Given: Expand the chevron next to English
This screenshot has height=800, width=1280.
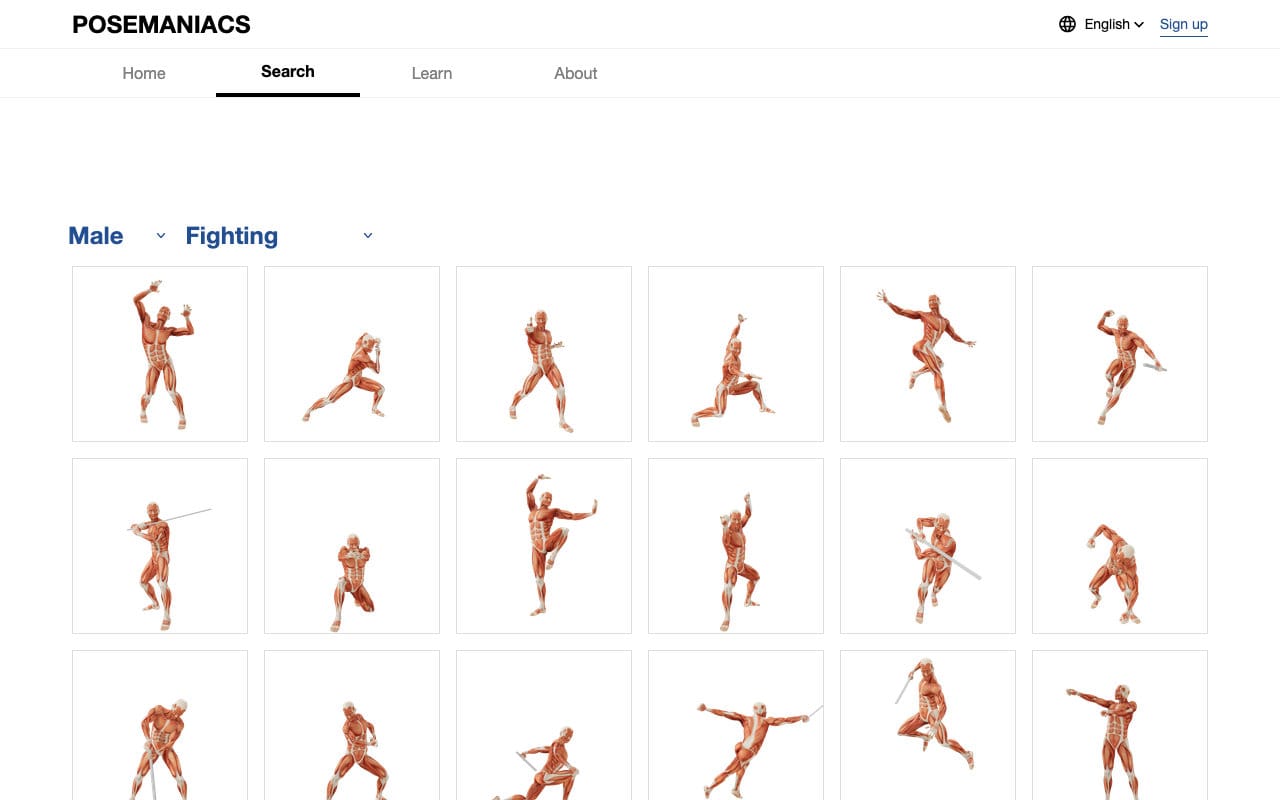Looking at the screenshot, I should (x=1139, y=24).
